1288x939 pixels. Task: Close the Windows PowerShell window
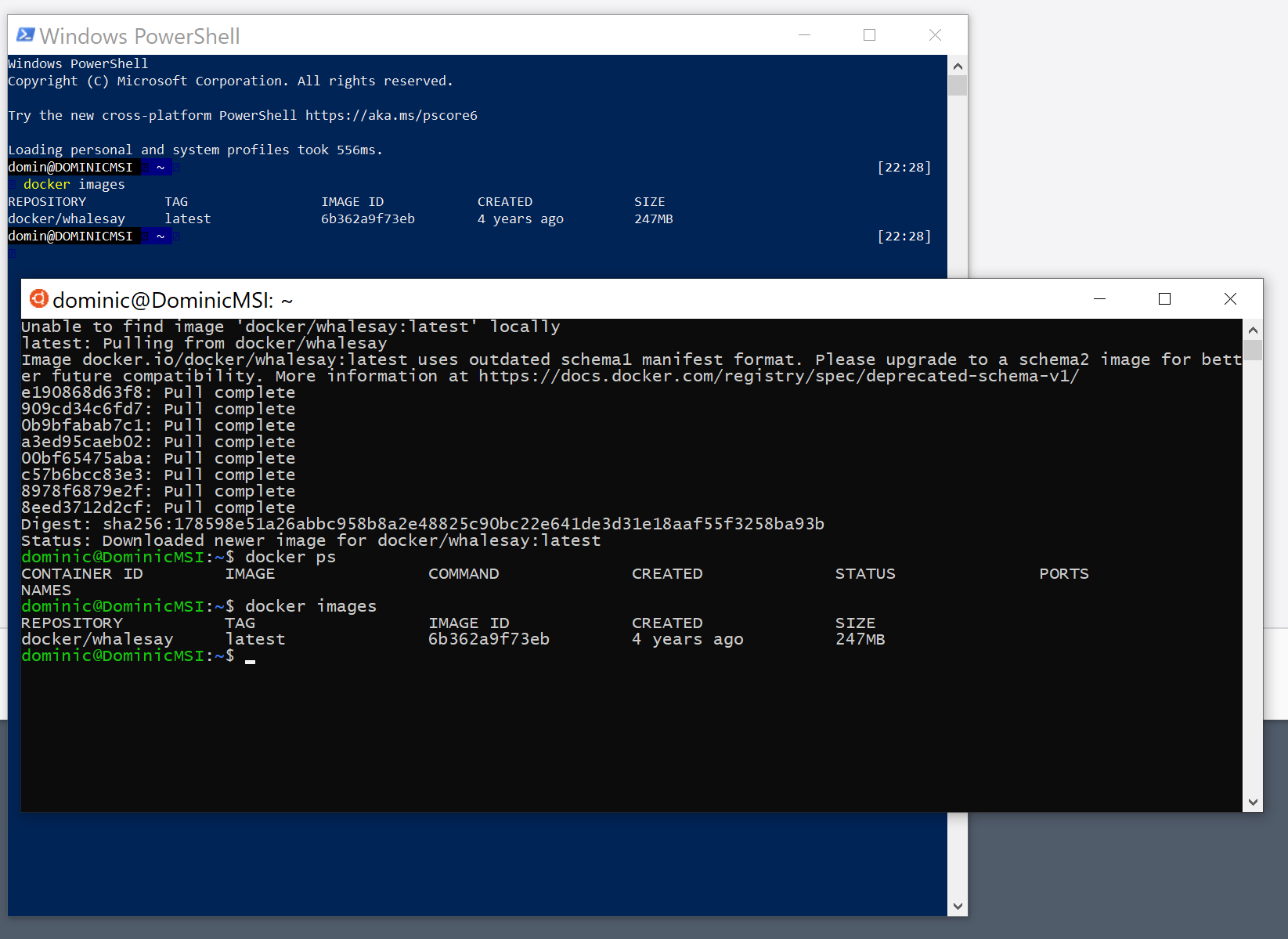click(x=935, y=35)
